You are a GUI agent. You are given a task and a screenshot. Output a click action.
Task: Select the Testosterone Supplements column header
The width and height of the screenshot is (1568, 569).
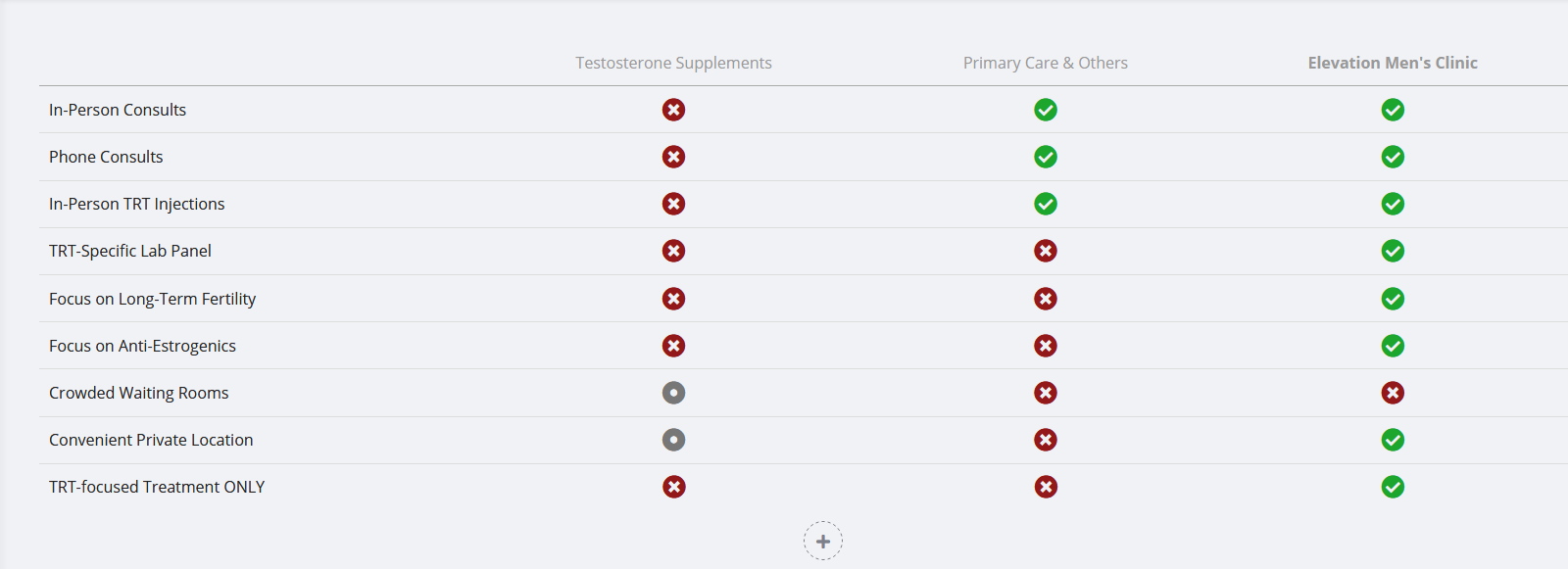tap(673, 63)
